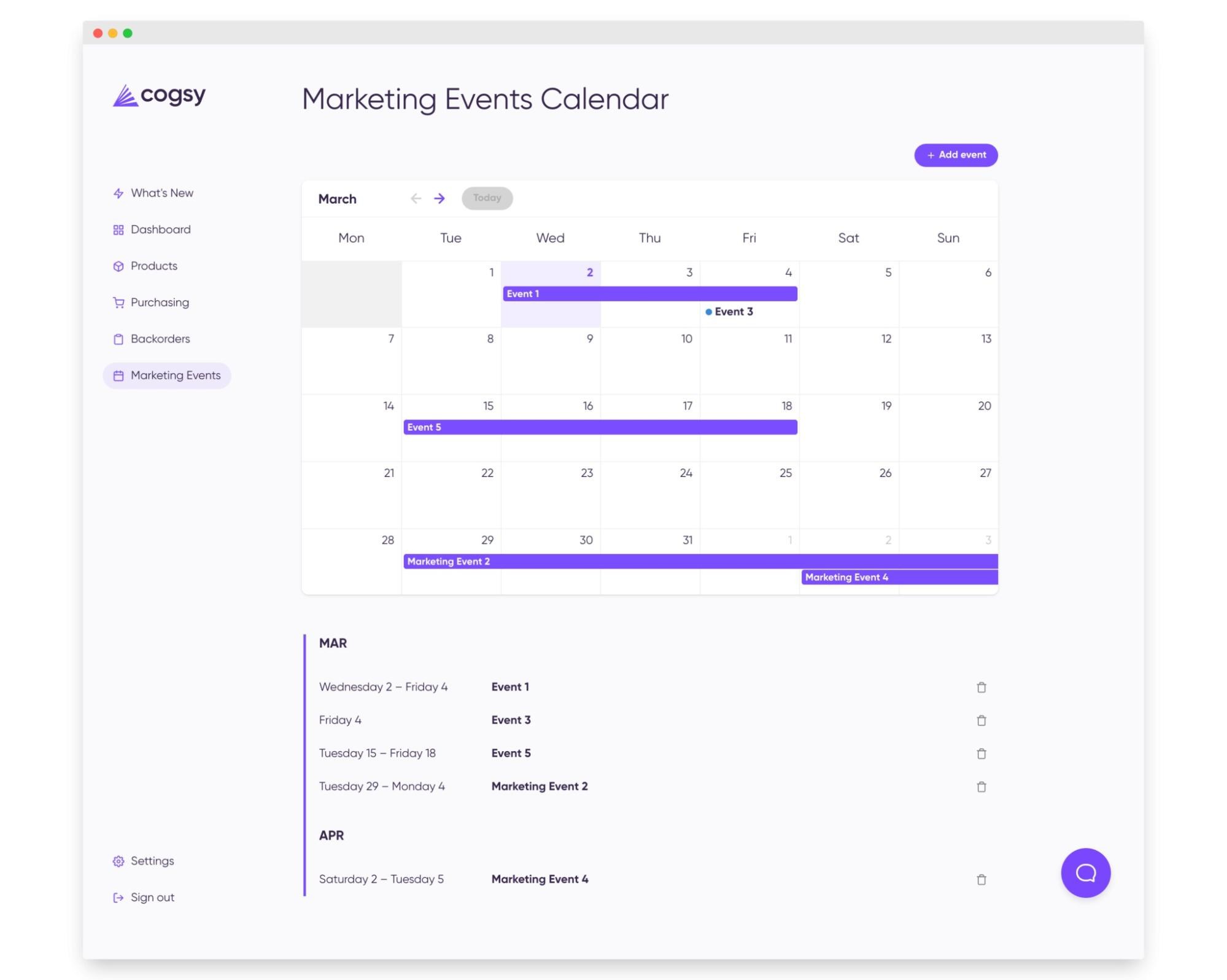Select March 23 day cell
Viewport: 1227px width, 980px height.
point(551,495)
